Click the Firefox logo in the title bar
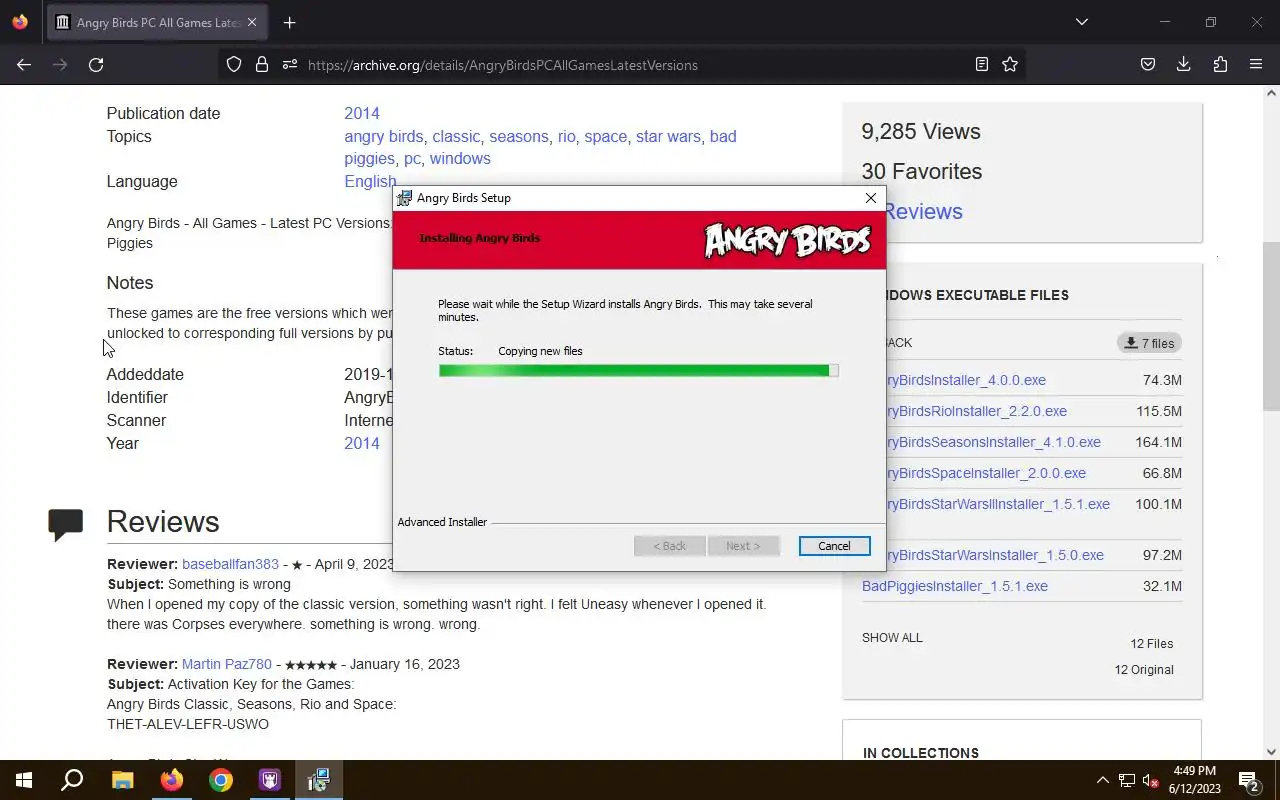 20,22
